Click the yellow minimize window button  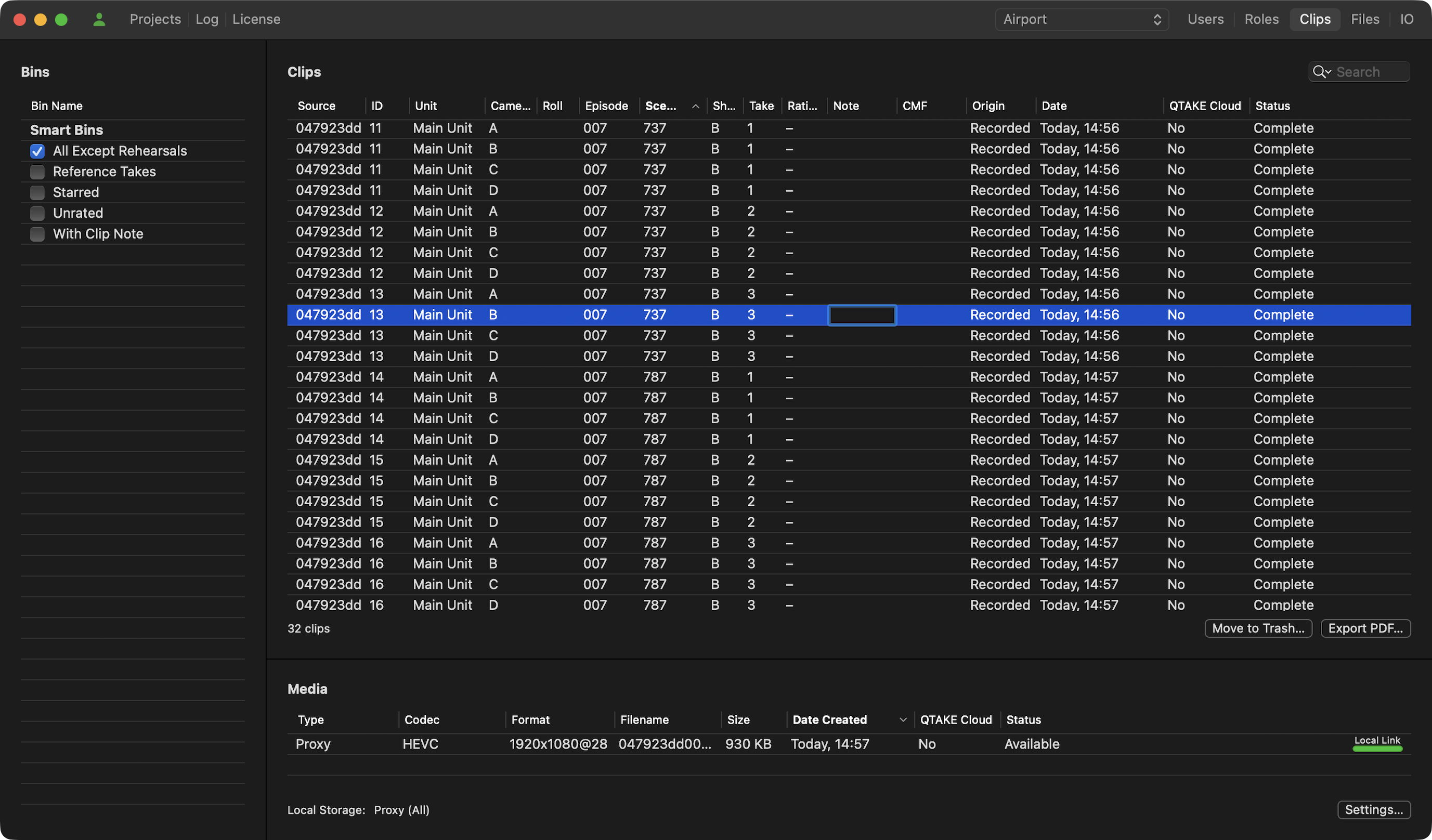[41, 19]
